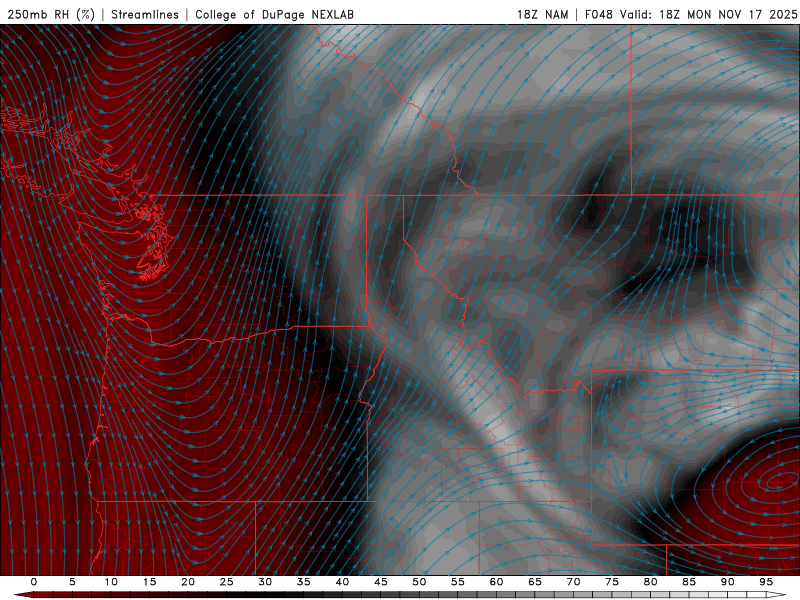This screenshot has width=800, height=600.
Task: Click 'College of DuPage NEXLAB' text
Action: (x=274, y=14)
